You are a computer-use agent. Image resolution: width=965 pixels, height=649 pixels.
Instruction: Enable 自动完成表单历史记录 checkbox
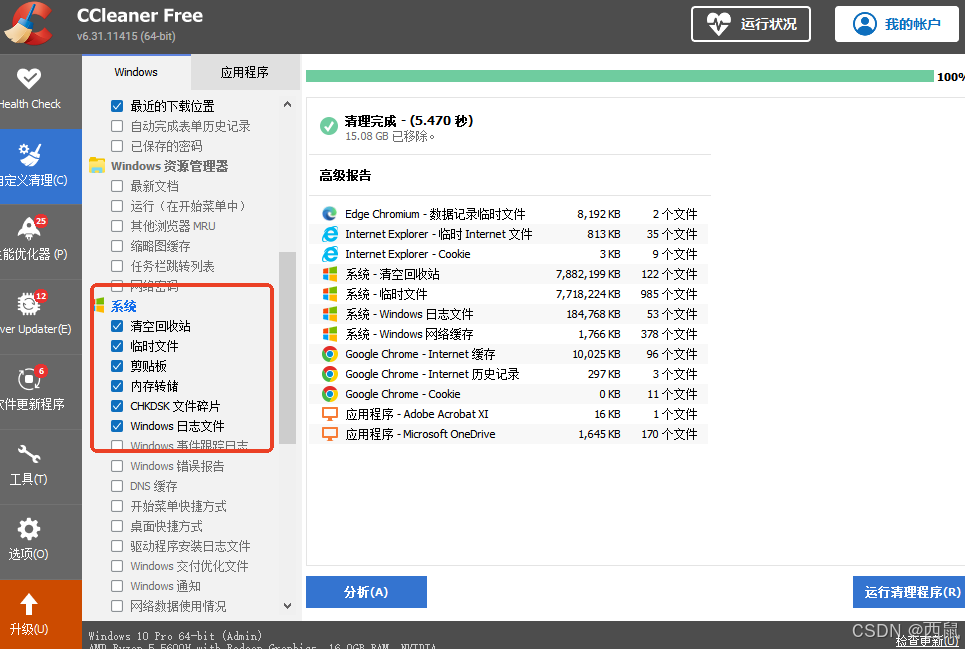(117, 126)
